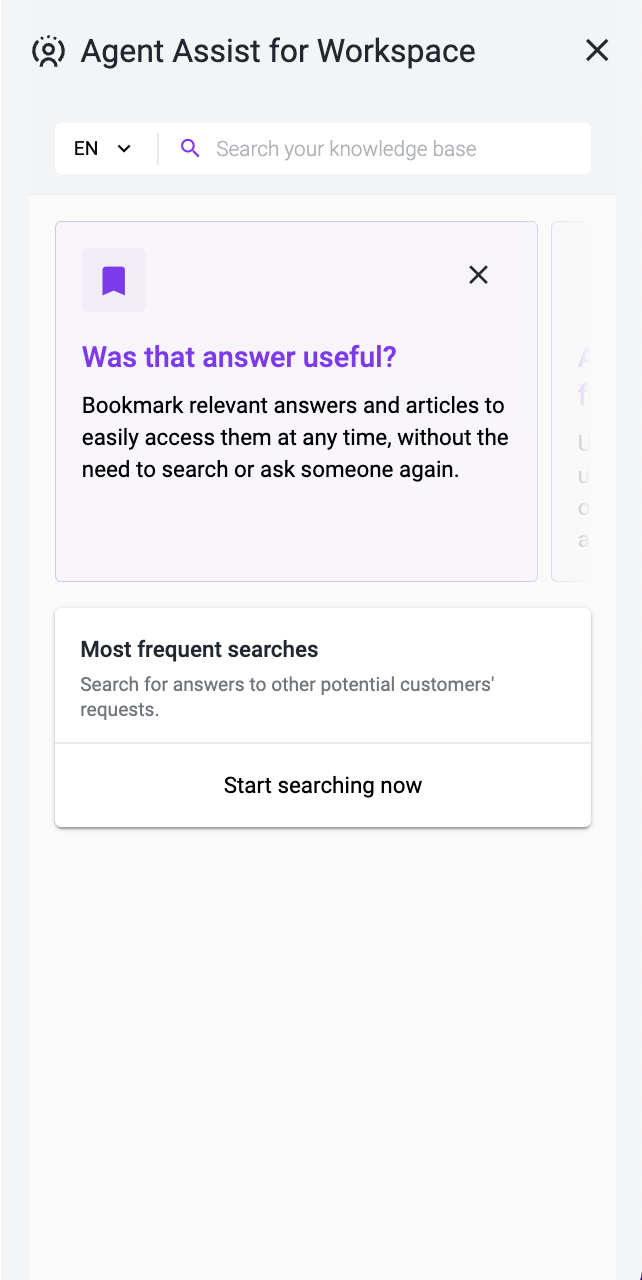This screenshot has width=642, height=1280.
Task: Click blank area inside the bookmark tip card
Action: click(x=296, y=531)
